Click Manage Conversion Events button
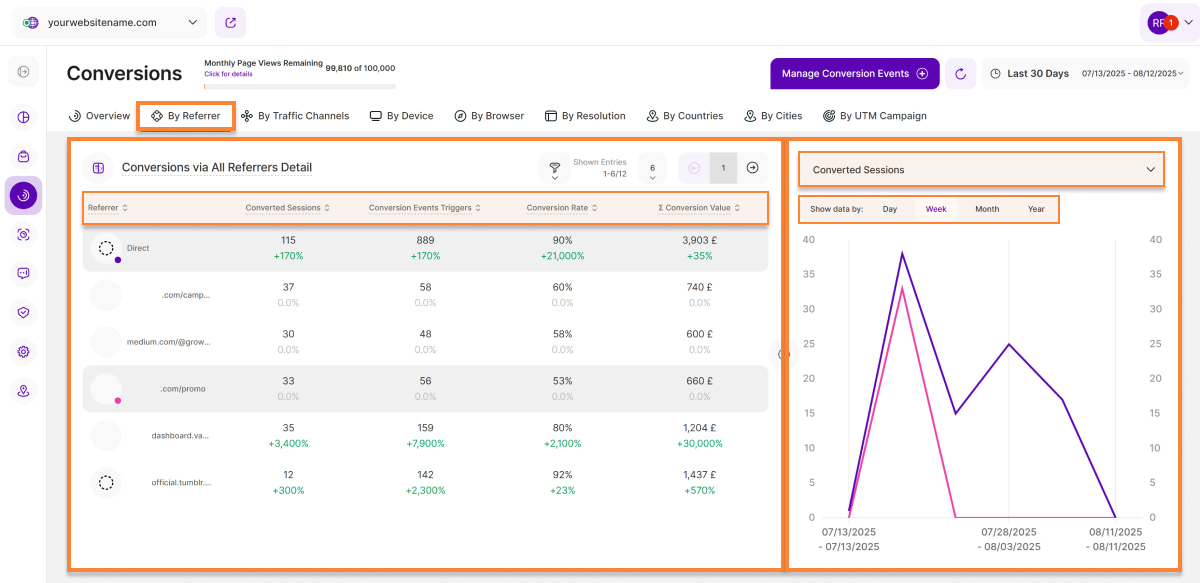1200x583 pixels. click(x=854, y=73)
